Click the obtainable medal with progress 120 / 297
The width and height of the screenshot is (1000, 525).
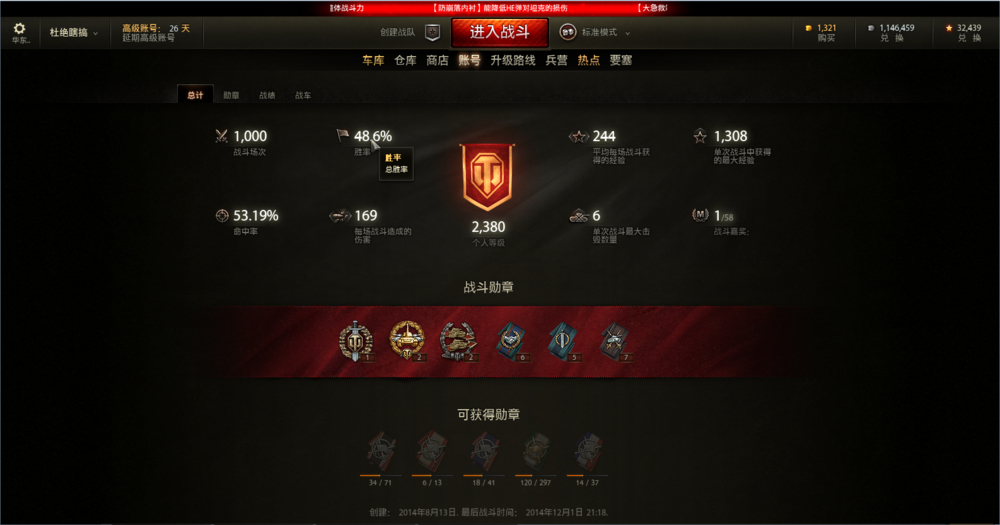(536, 451)
